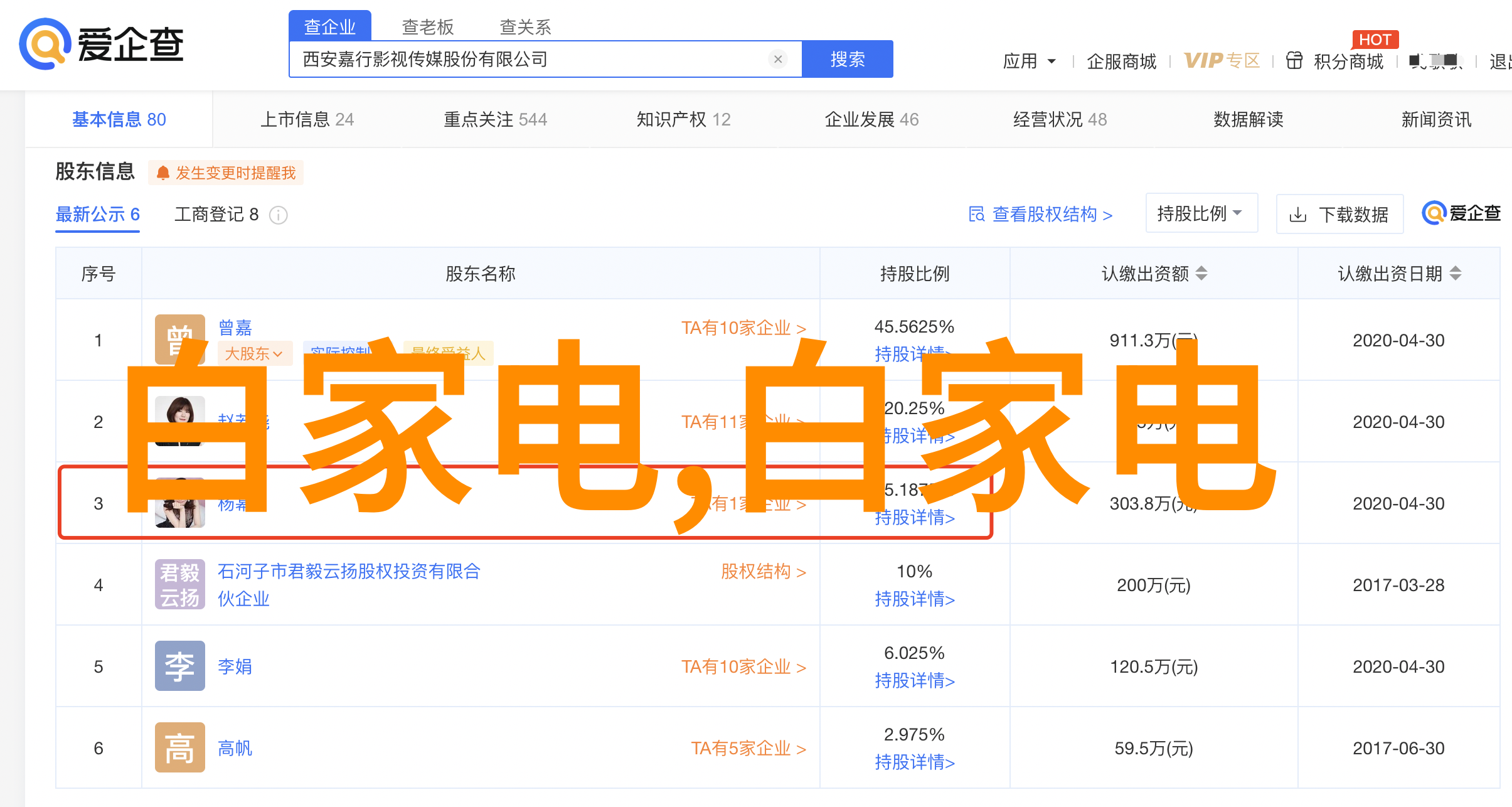Clear the search box with X icon
The image size is (1512, 807).
pos(778,59)
